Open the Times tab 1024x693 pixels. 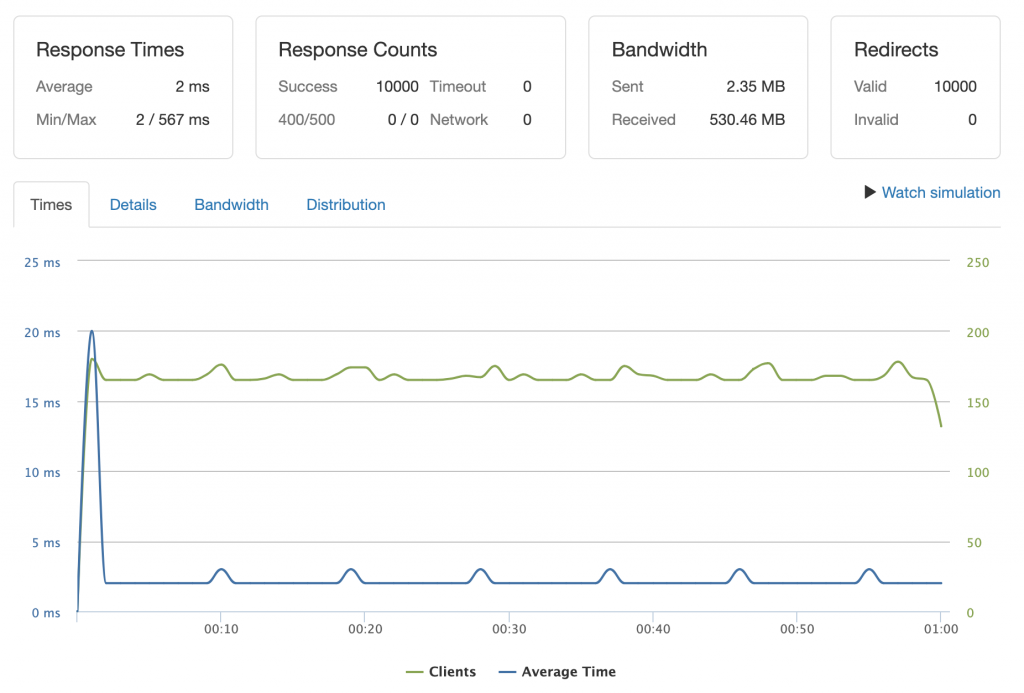pos(51,205)
